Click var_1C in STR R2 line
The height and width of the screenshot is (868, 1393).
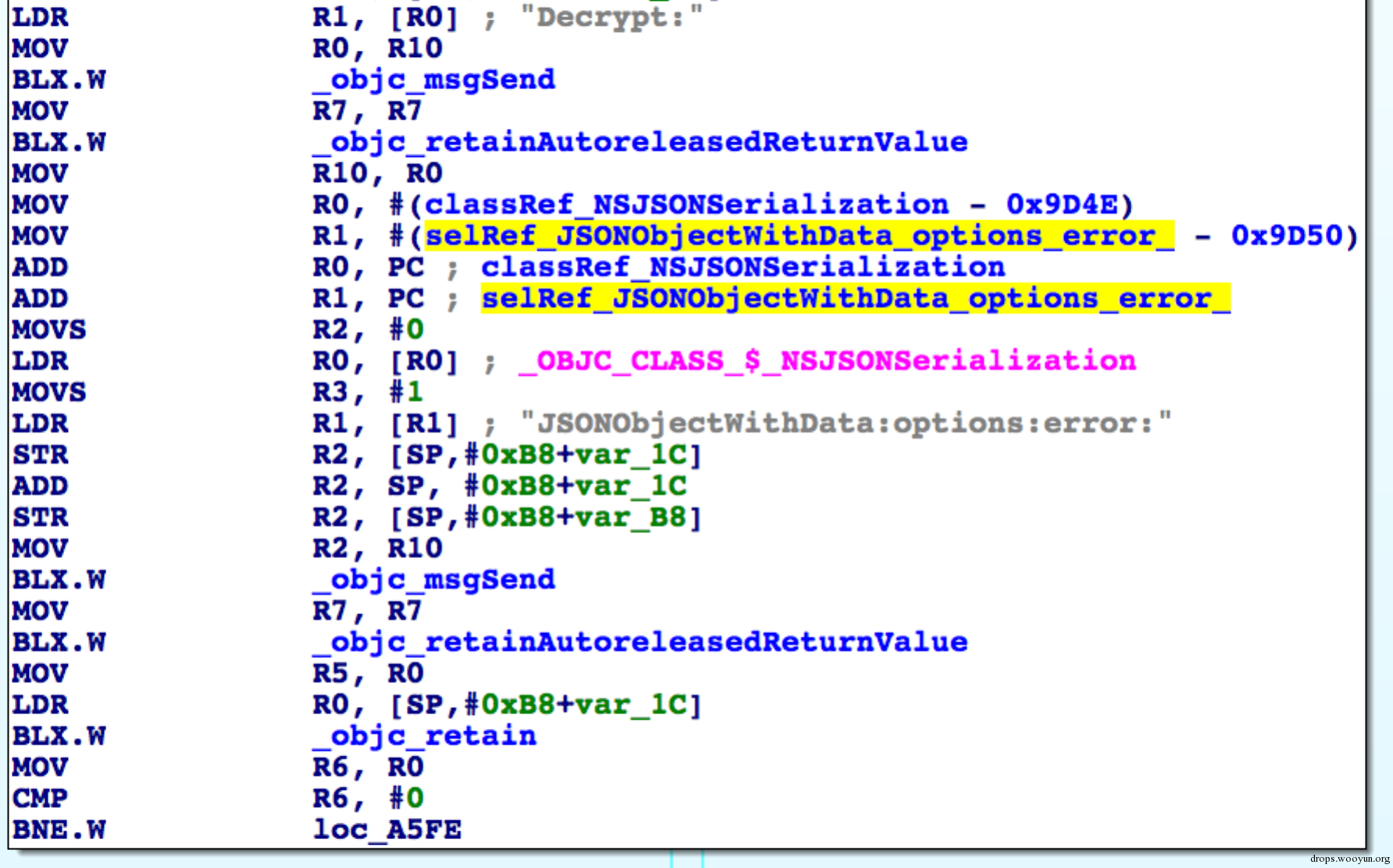tap(630, 454)
